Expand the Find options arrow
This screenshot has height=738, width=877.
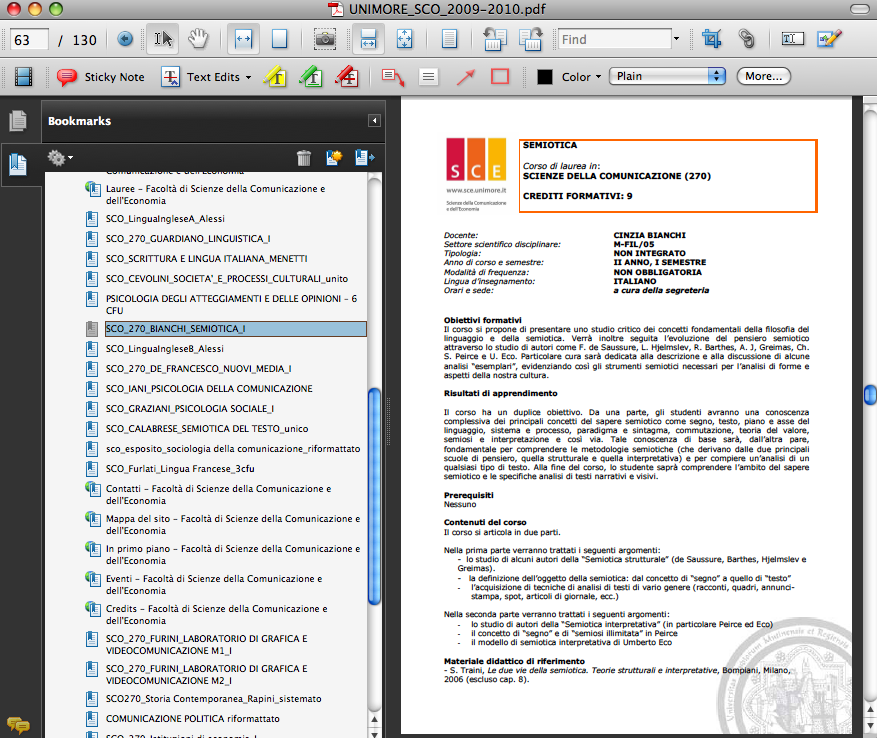pos(676,39)
